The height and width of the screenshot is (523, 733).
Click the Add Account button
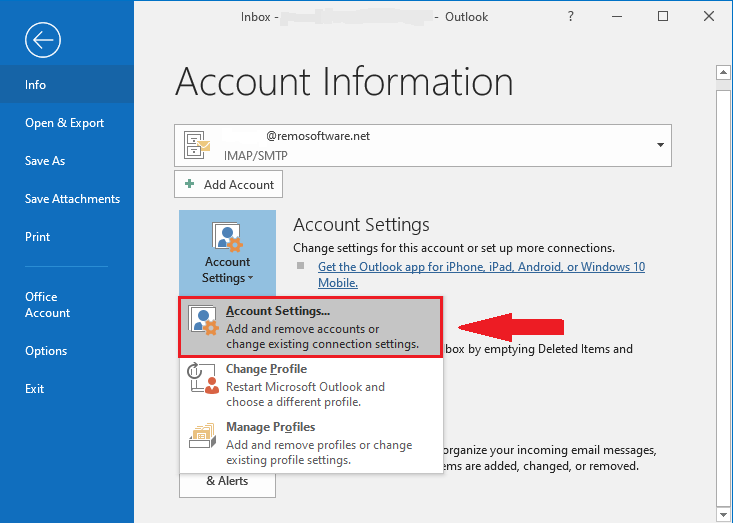point(228,184)
